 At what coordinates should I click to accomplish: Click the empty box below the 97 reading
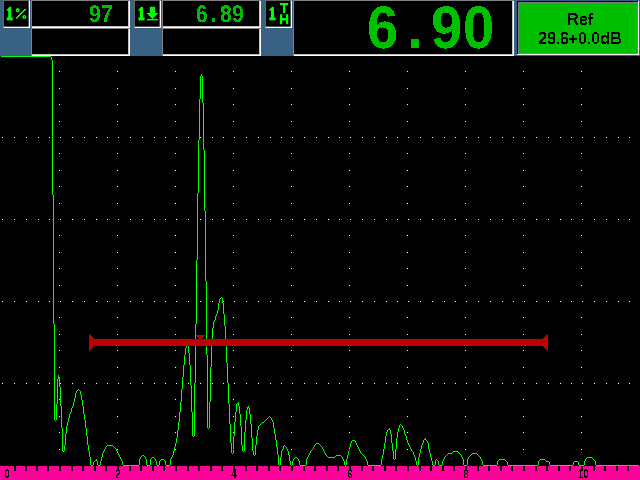tap(80, 42)
